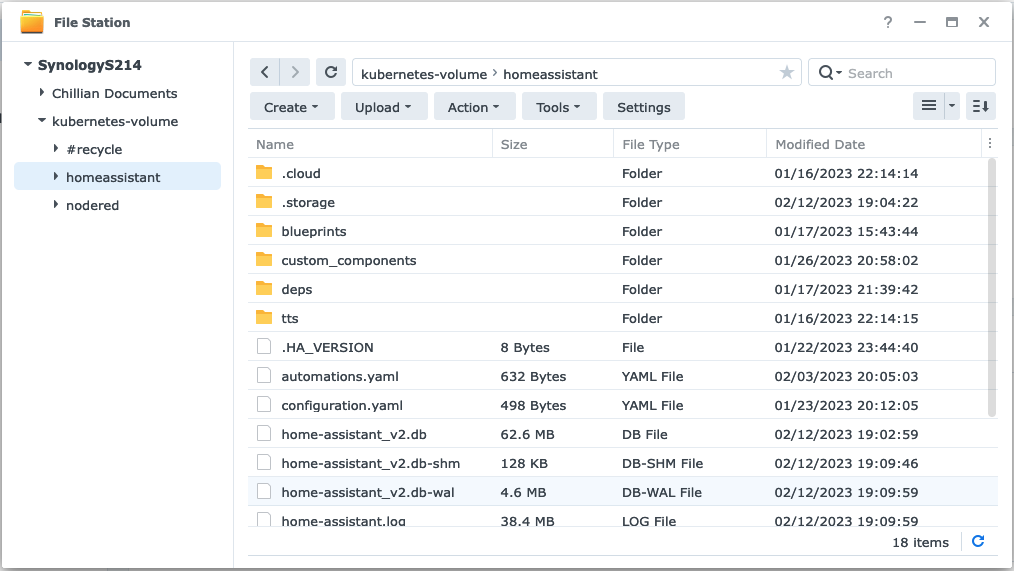Screen dimensions: 1014x571
Task: Switch to list view mode icon
Action: (x=929, y=105)
